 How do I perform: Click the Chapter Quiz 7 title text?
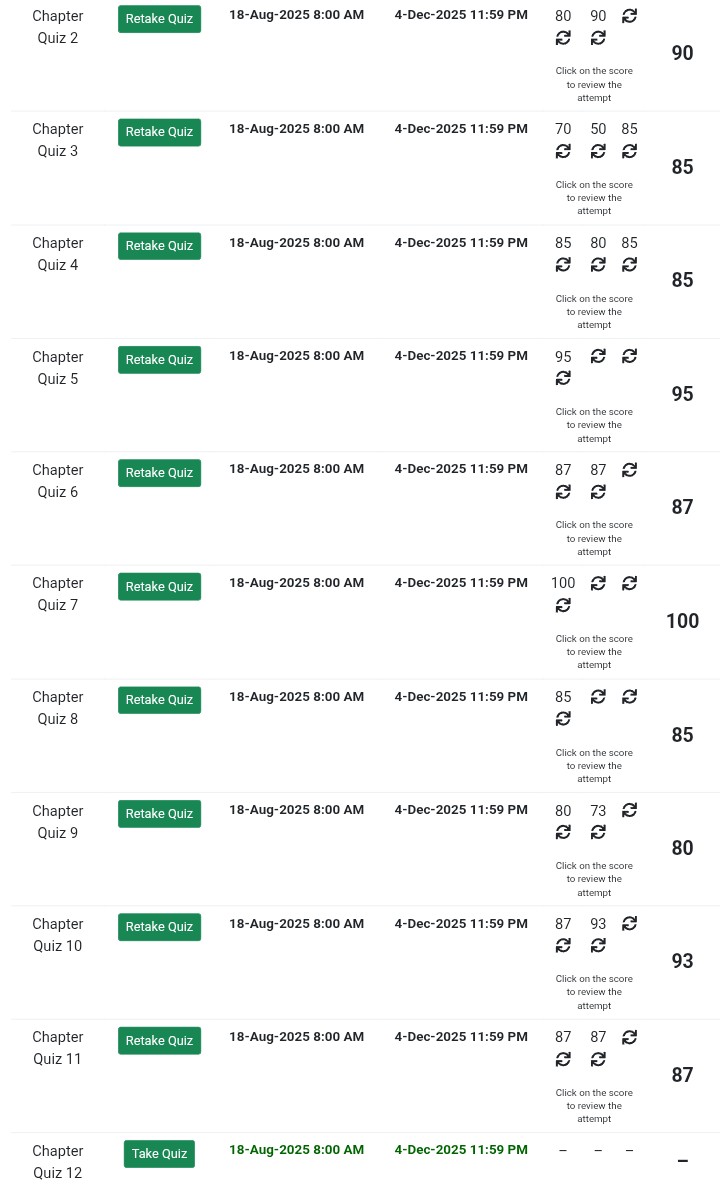(58, 594)
